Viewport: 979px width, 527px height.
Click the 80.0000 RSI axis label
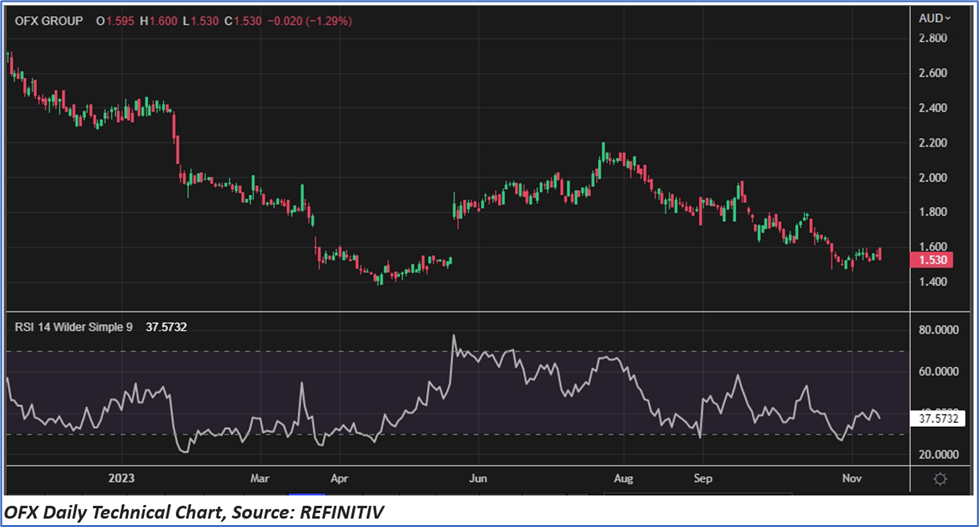click(x=938, y=330)
